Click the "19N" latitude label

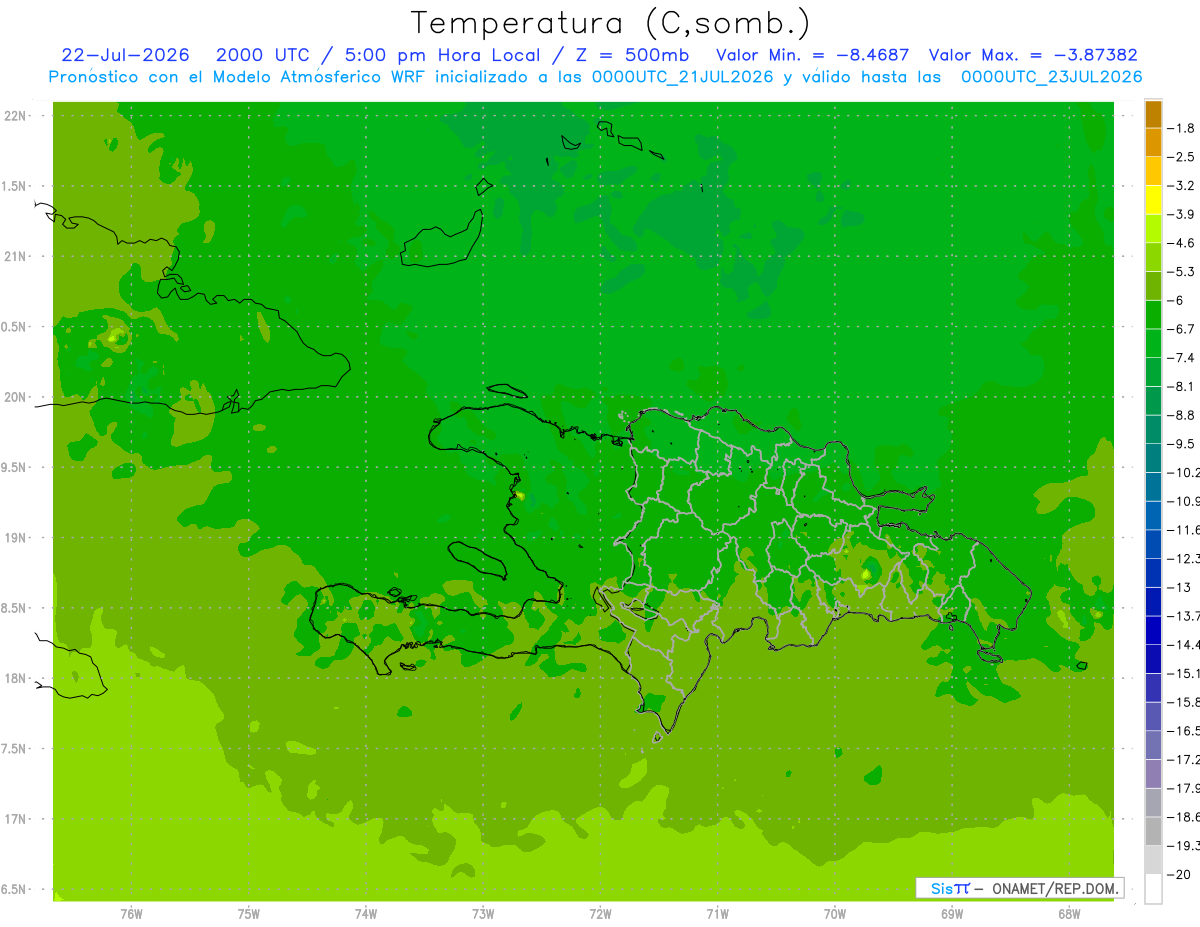(x=15, y=538)
